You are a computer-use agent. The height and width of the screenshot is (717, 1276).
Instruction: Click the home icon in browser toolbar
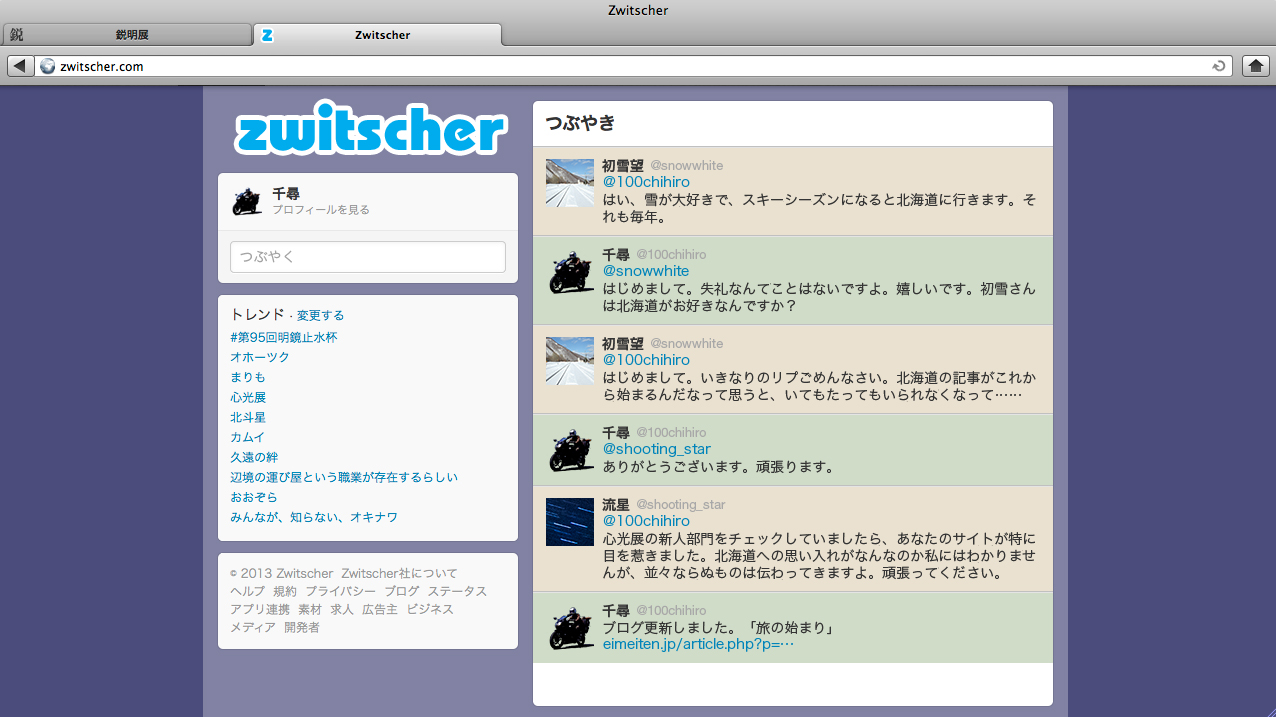coord(1255,66)
